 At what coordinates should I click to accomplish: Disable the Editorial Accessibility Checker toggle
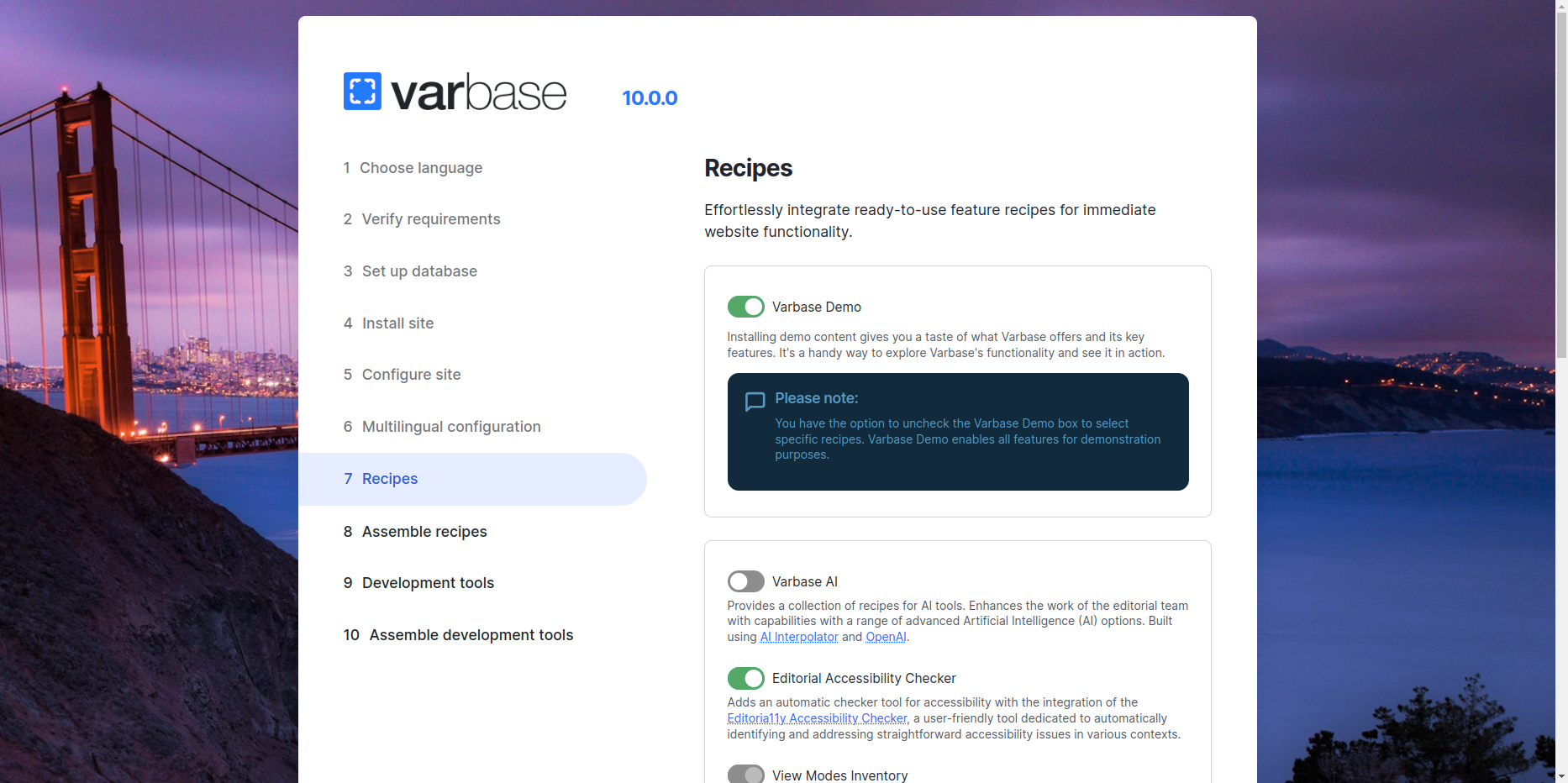[x=745, y=678]
